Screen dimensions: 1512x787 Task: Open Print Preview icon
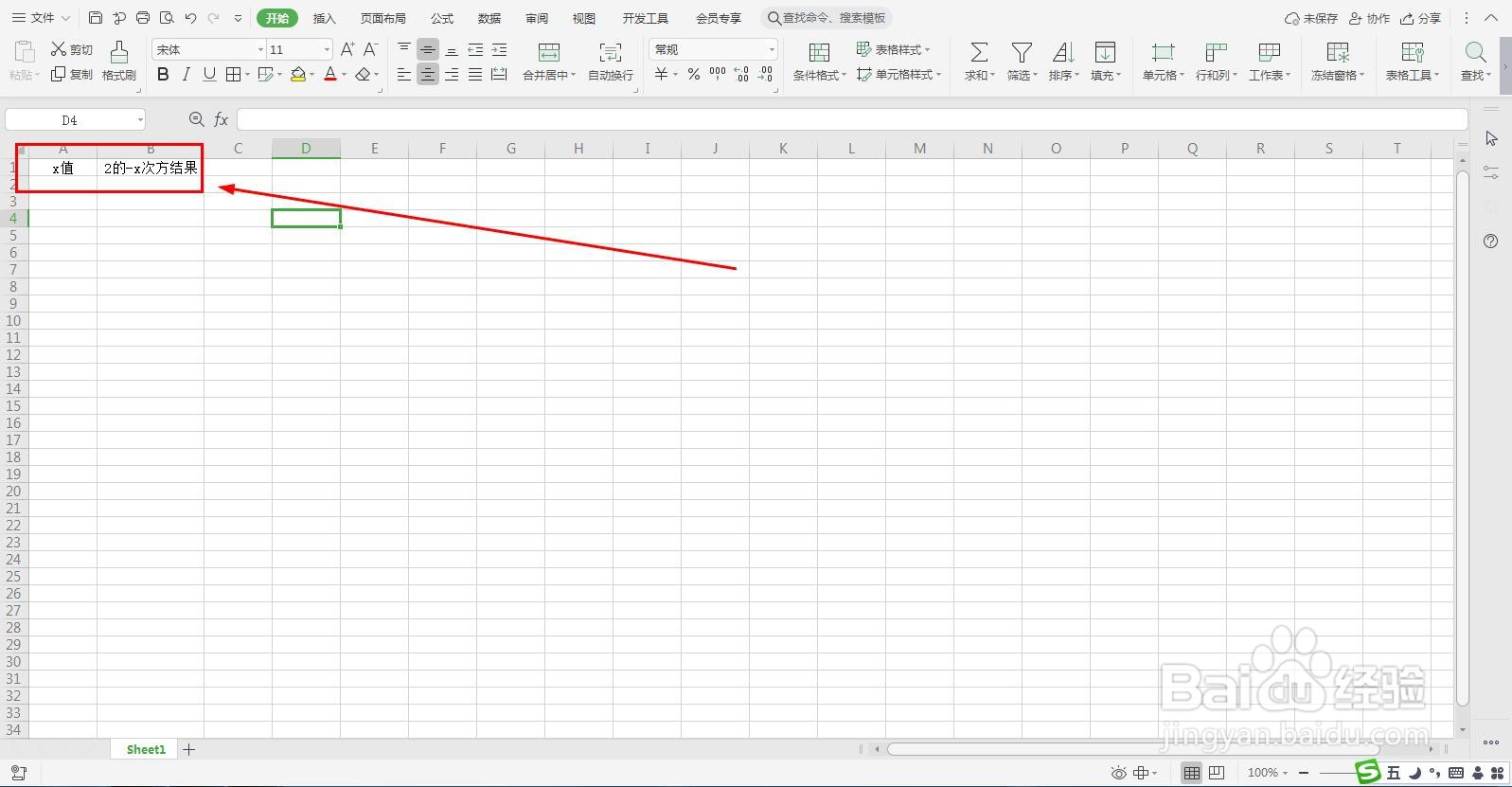click(x=167, y=18)
